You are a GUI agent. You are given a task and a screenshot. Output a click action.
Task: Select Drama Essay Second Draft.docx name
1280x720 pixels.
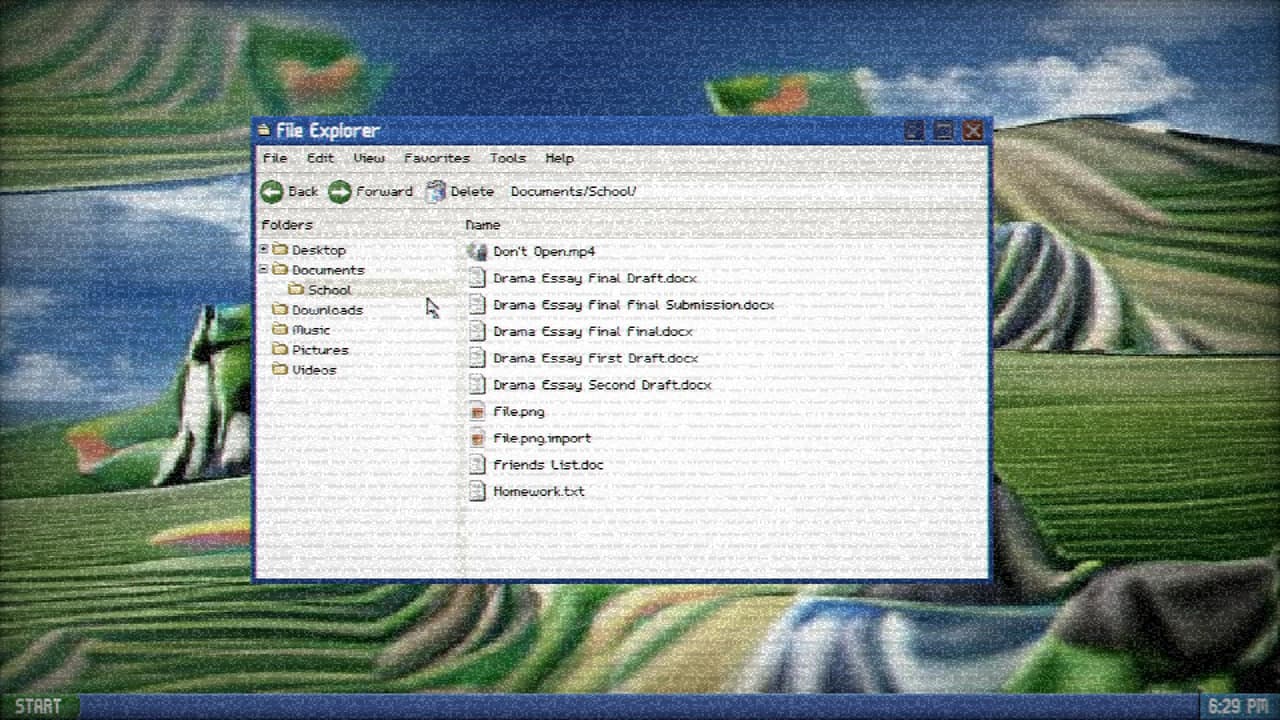(603, 385)
